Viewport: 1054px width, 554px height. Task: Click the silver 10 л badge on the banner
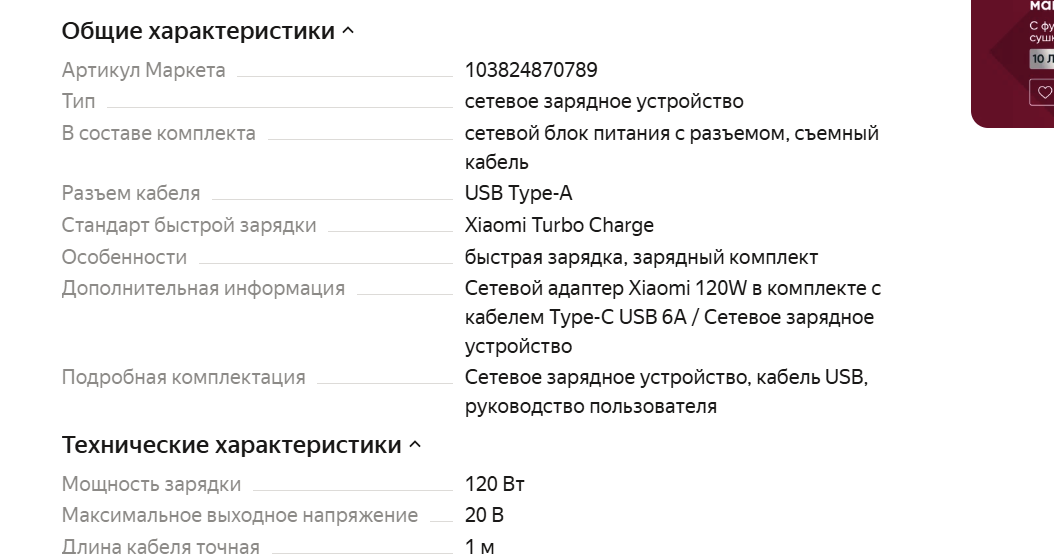[1043, 58]
